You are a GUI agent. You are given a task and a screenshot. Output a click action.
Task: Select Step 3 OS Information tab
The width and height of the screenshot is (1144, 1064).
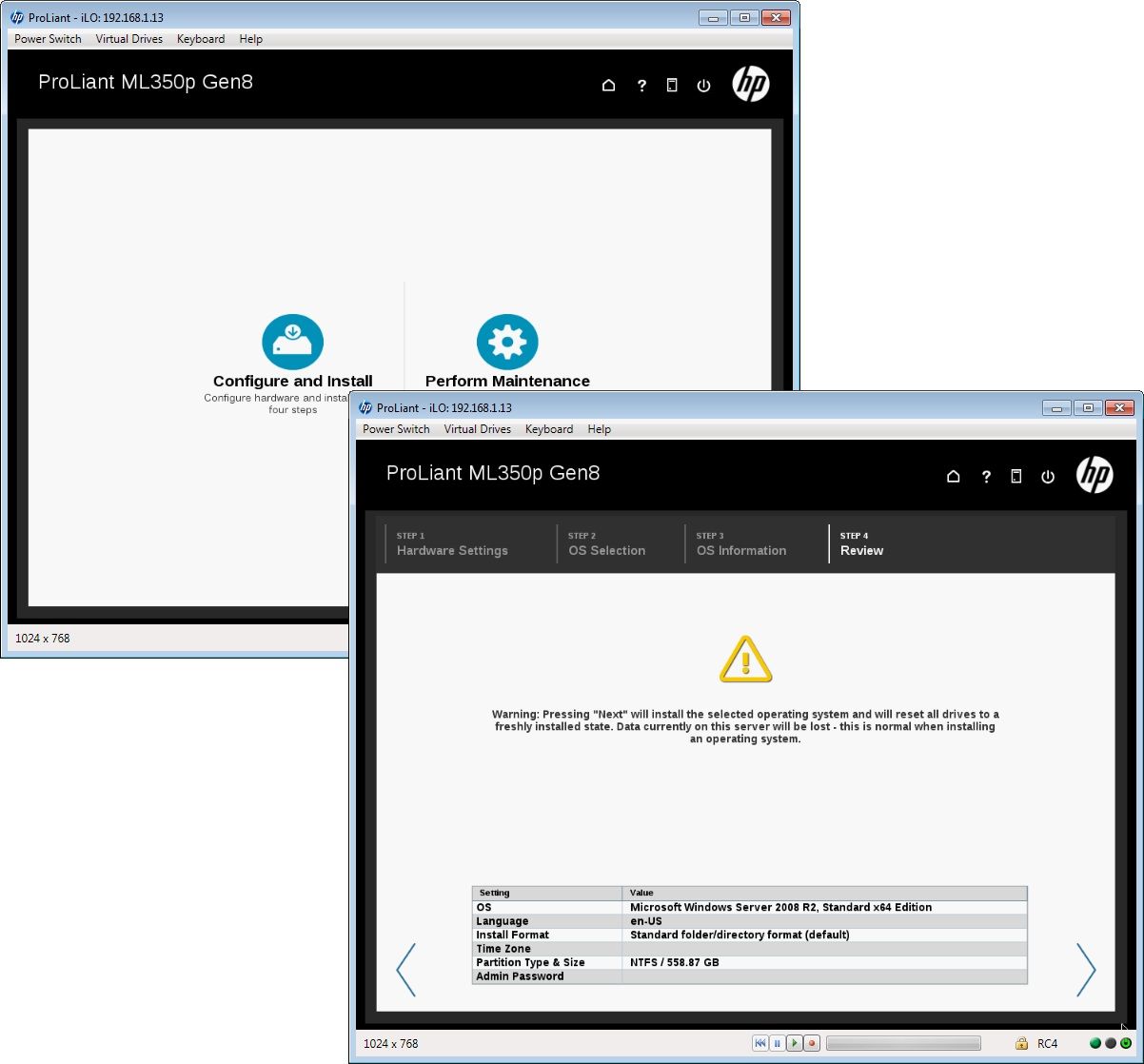741,543
